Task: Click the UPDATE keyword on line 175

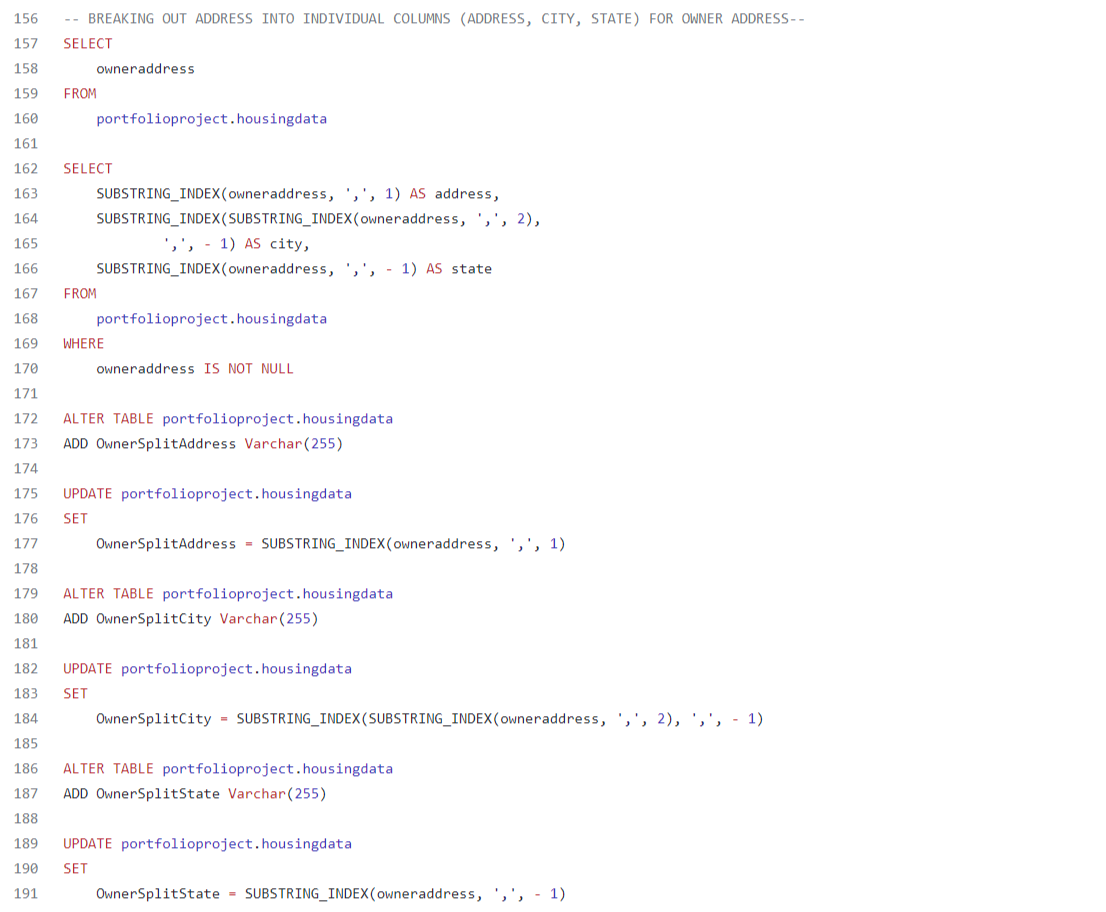Action: tap(87, 494)
